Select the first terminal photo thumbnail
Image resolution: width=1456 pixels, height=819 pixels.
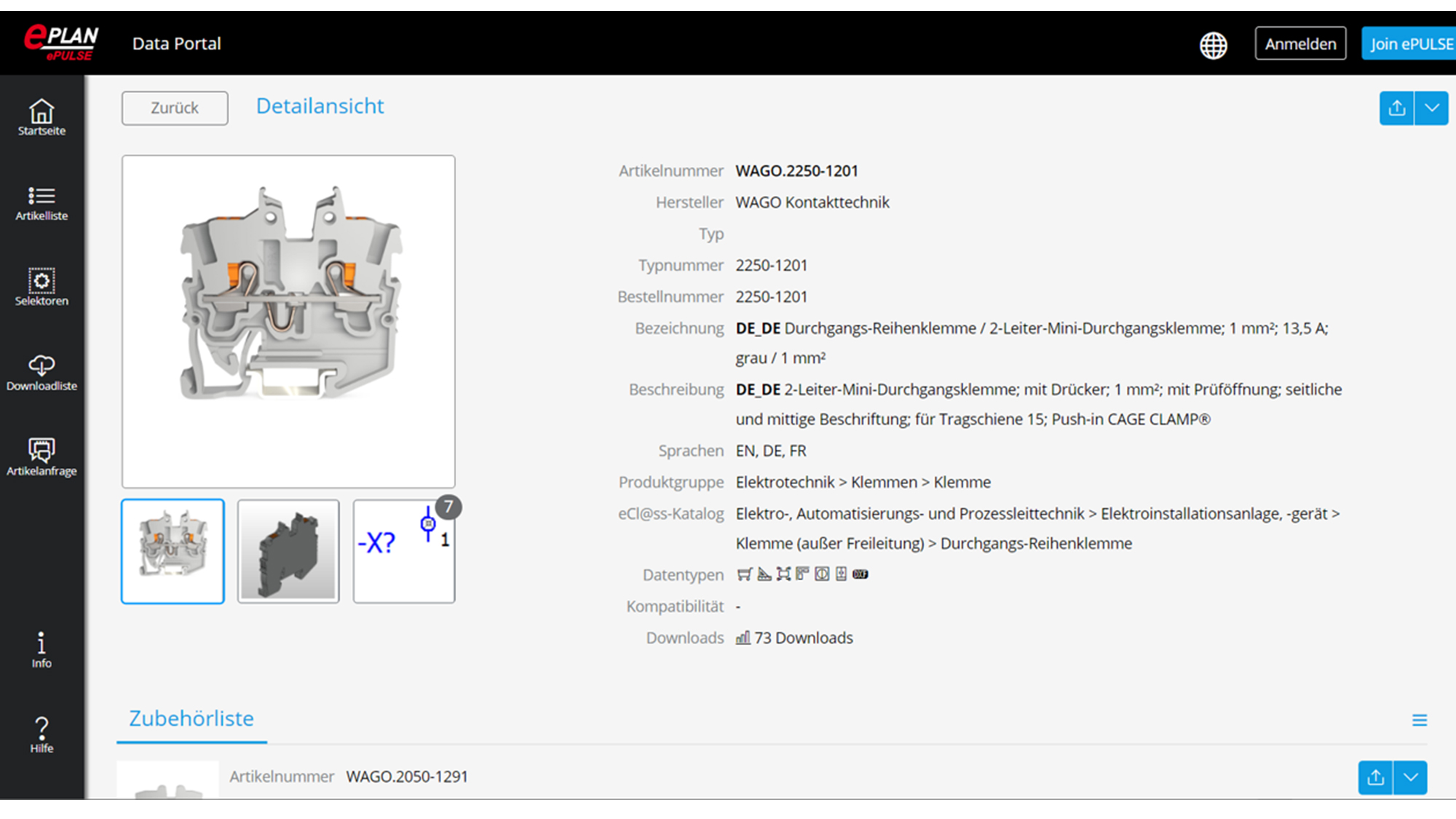(x=173, y=551)
